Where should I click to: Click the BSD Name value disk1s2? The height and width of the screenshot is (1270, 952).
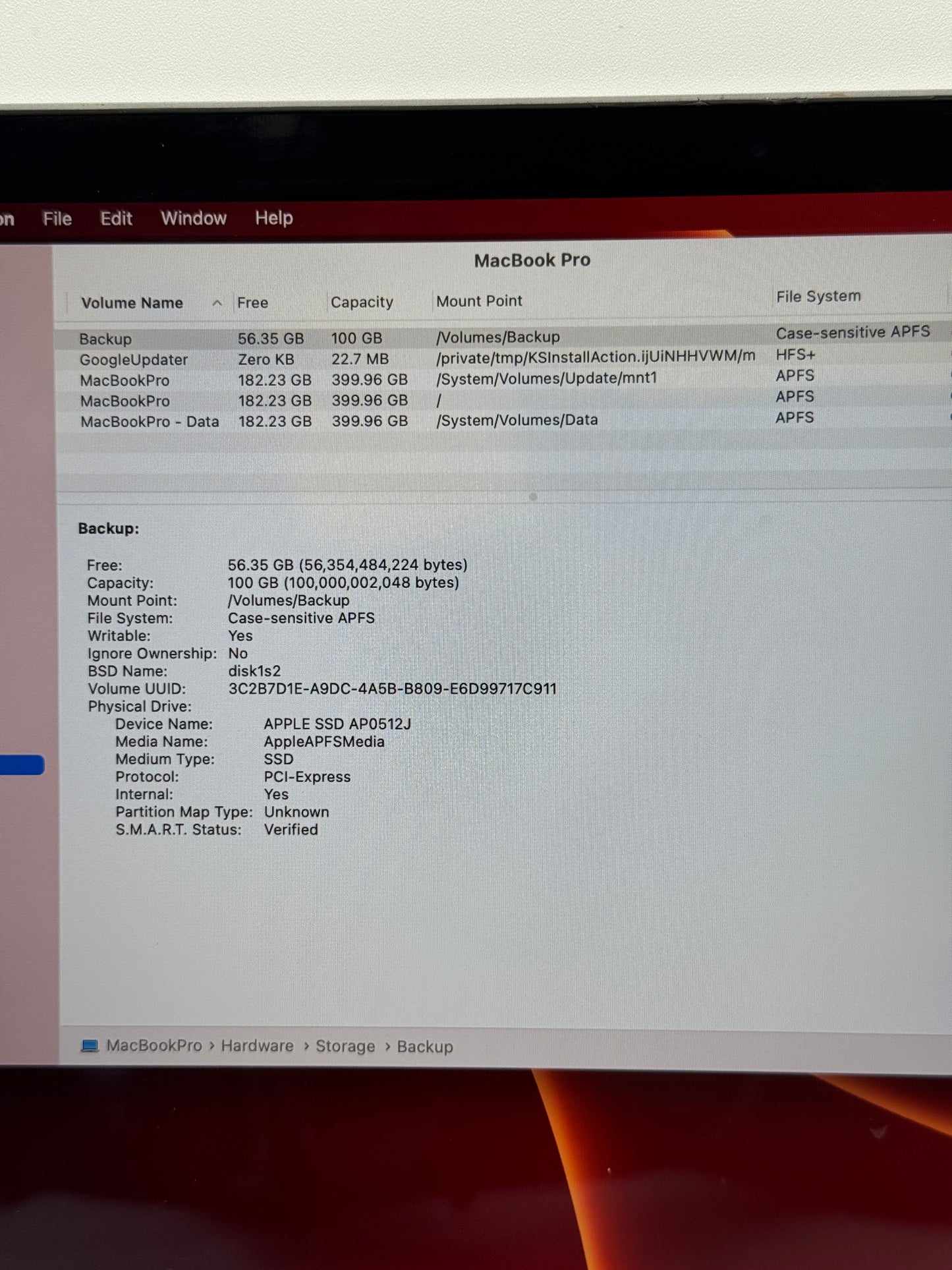tap(254, 671)
